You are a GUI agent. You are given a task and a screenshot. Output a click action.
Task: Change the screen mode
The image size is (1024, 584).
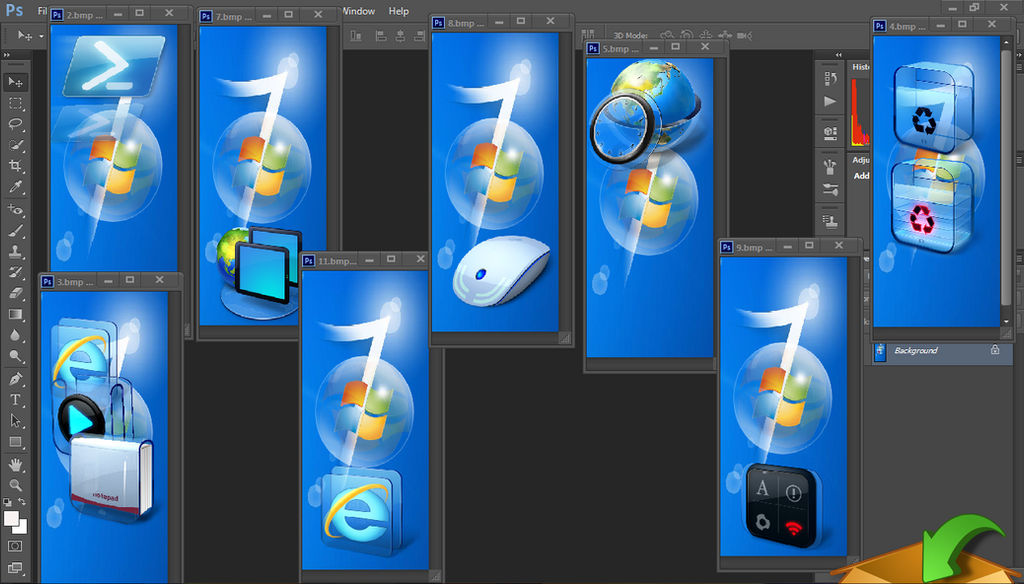[x=16, y=568]
